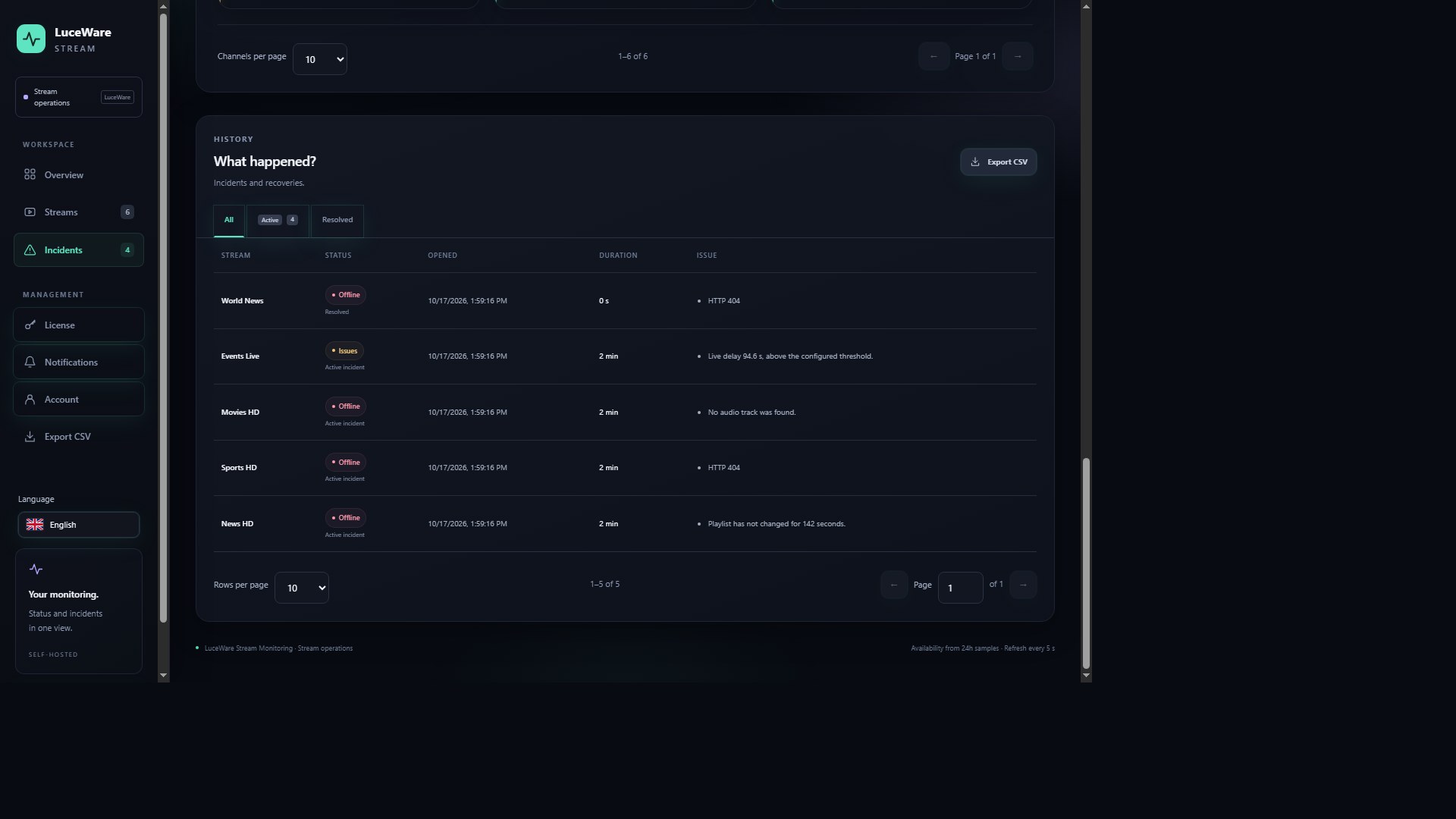Click the OPENED column header
Screen dimensions: 1456x819
[x=443, y=256]
